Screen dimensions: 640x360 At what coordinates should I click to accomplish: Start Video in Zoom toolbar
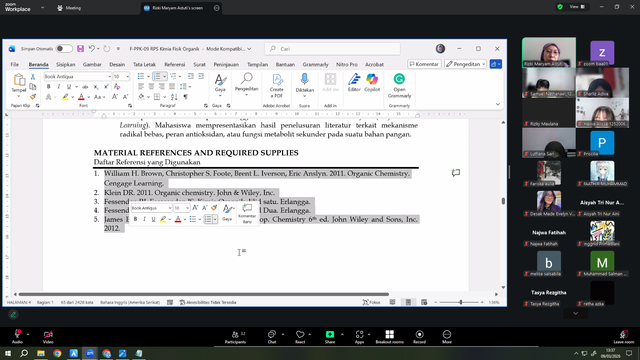pyautogui.click(x=48, y=337)
